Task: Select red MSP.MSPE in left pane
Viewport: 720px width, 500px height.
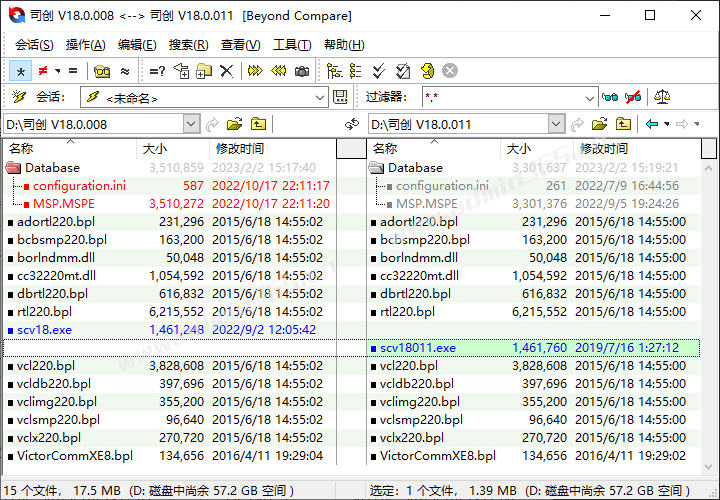Action: [63, 203]
